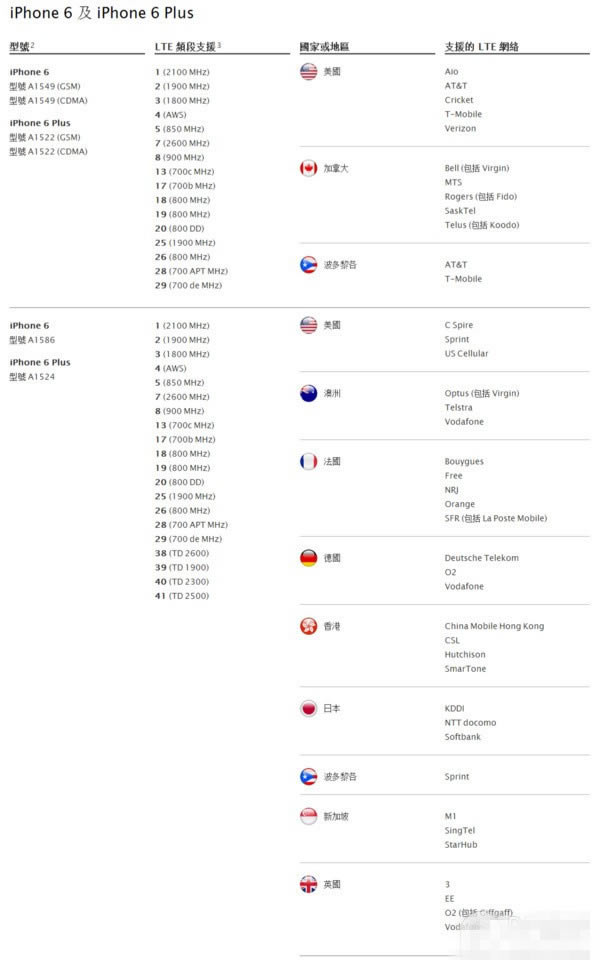Screen dimensions: 600x965
Task: Click the Puerto Rico flag beside Sprint
Action: (308, 776)
